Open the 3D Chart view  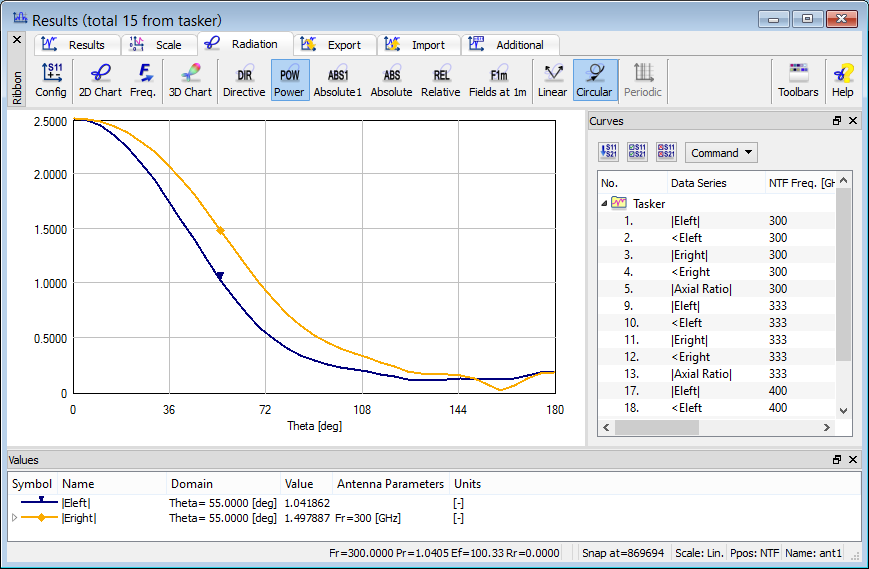(190, 80)
